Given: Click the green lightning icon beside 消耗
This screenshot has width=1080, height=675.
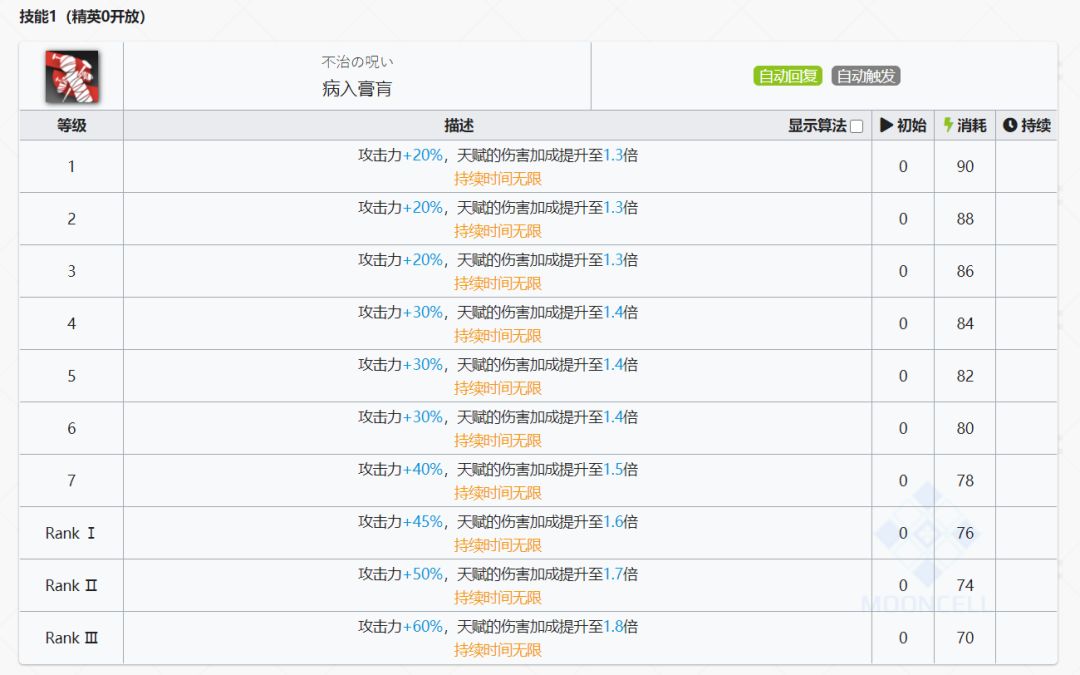Looking at the screenshot, I should (x=948, y=125).
